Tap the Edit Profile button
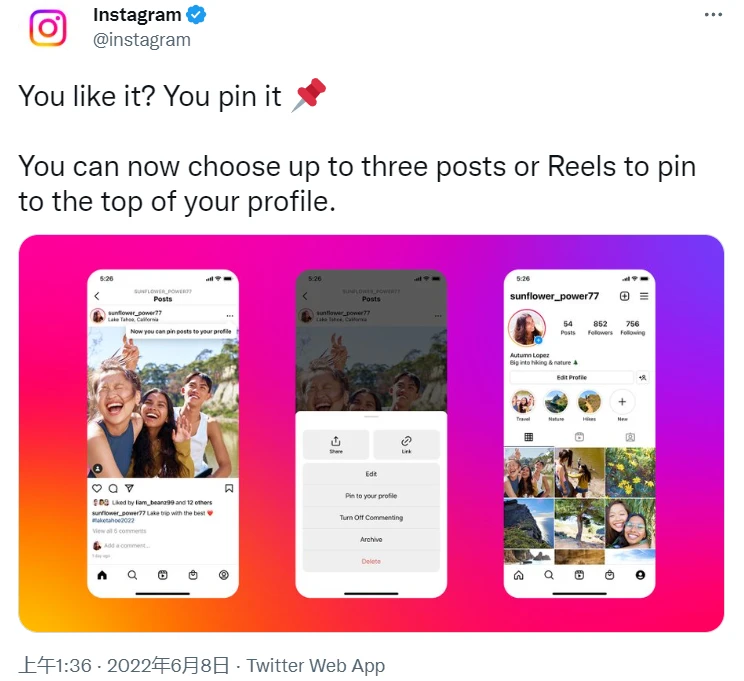 [x=572, y=377]
